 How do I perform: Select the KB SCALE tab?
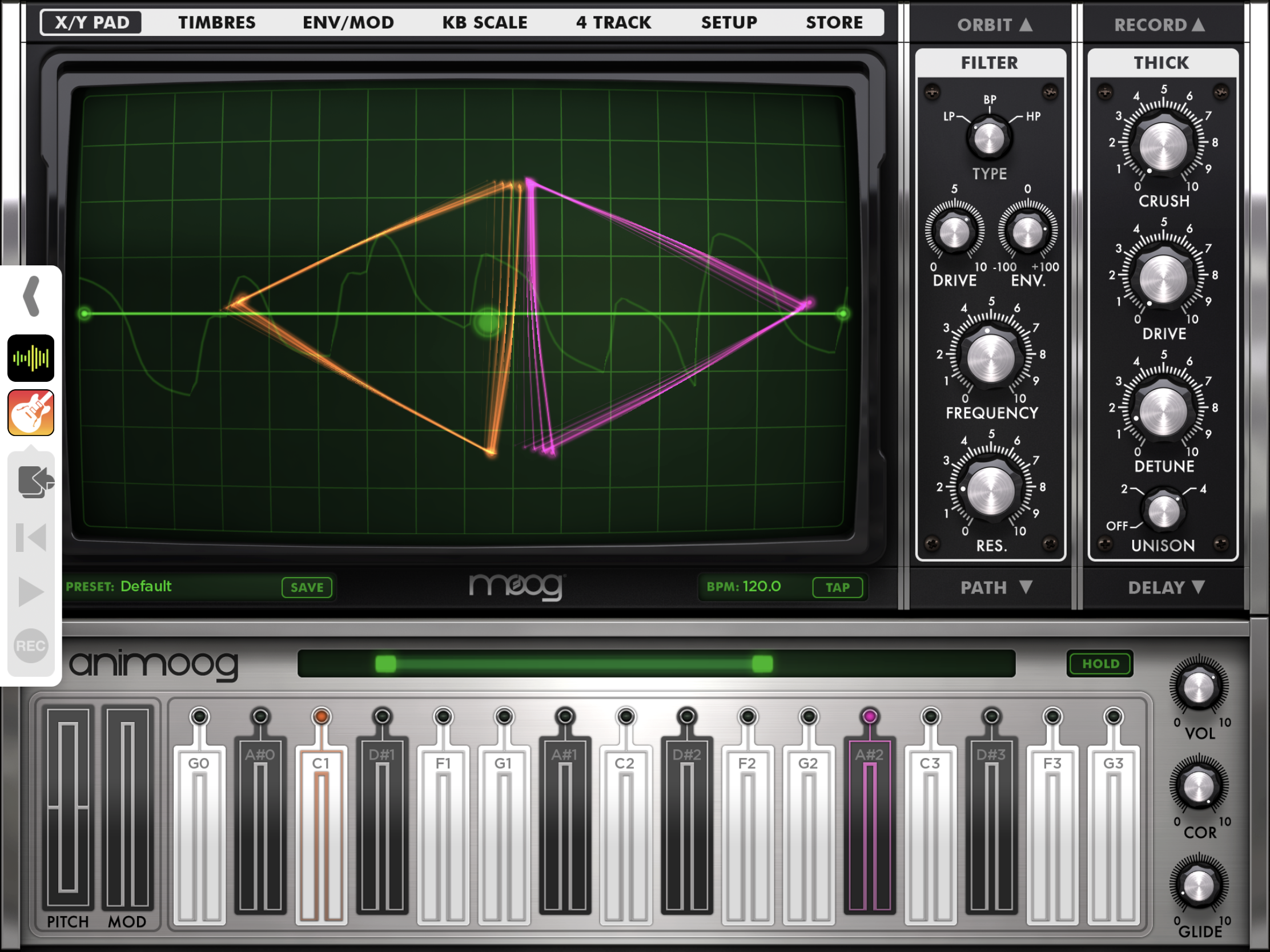(x=485, y=22)
